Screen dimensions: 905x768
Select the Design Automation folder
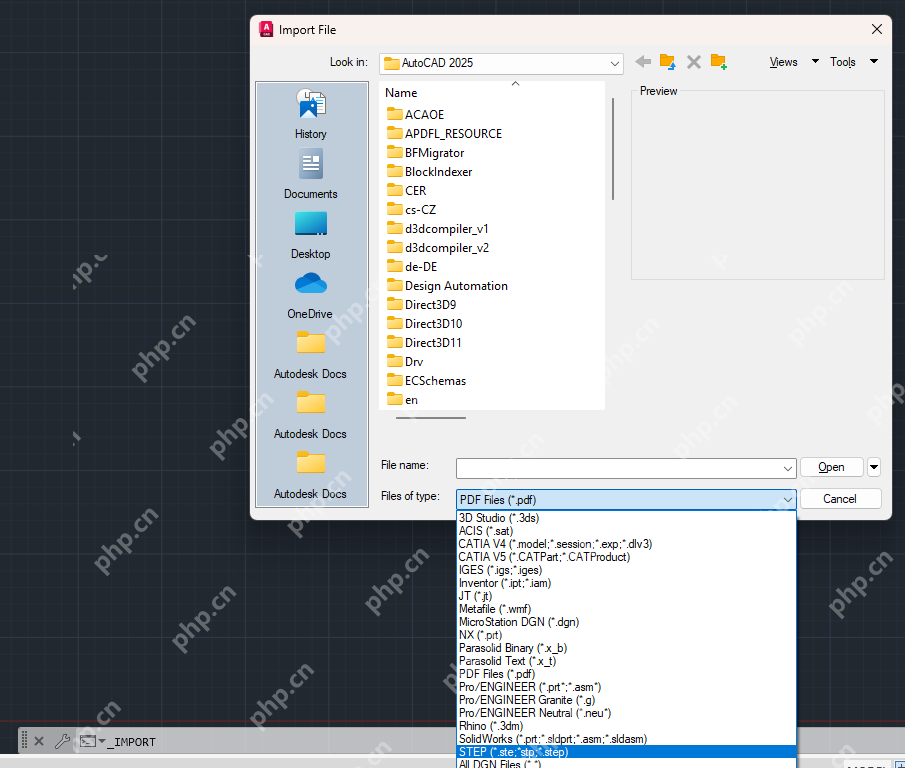[447, 286]
